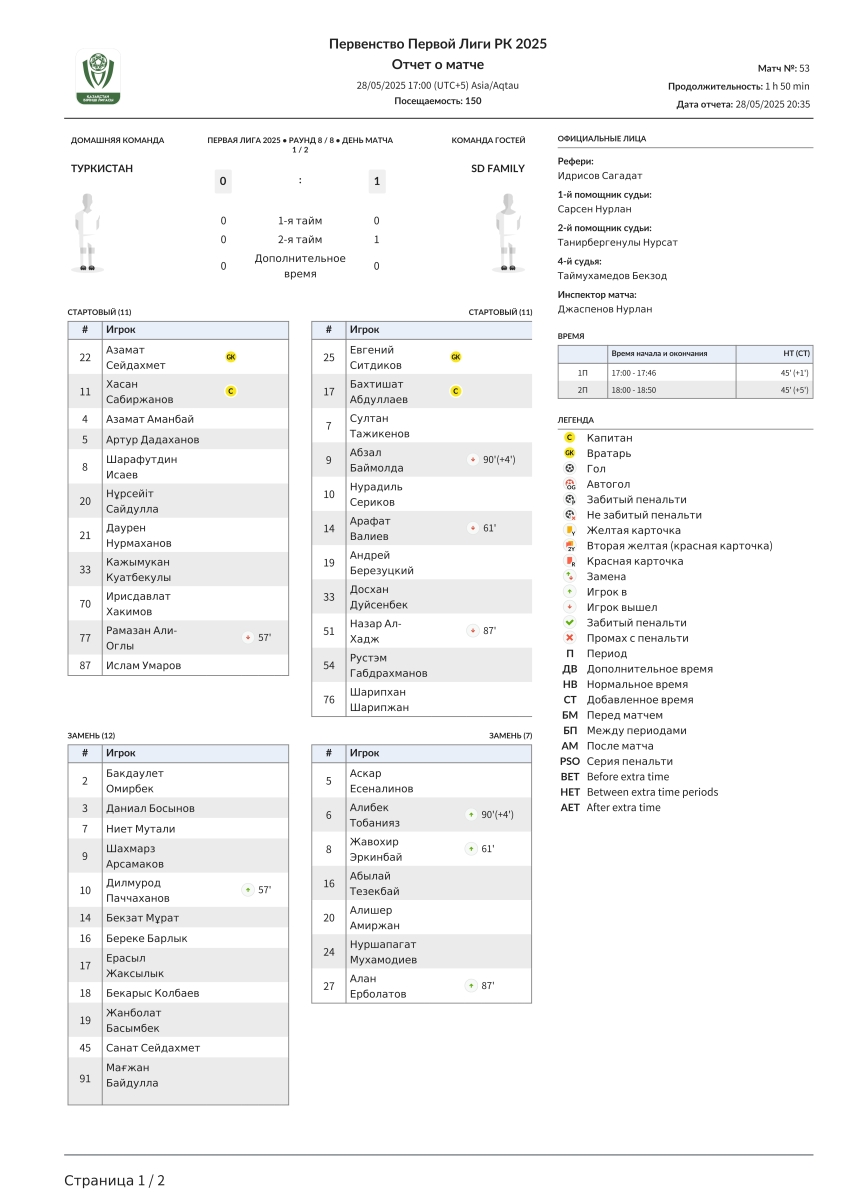Click the GK badge beside Евгений Ситдиков
Image resolution: width=848 pixels, height=1200 pixels.
(456, 357)
